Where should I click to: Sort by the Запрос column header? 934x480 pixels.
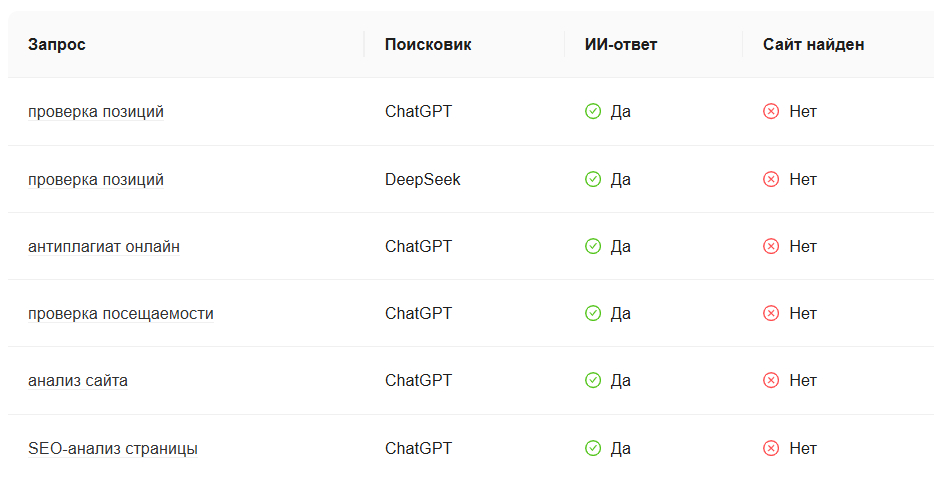pos(57,44)
